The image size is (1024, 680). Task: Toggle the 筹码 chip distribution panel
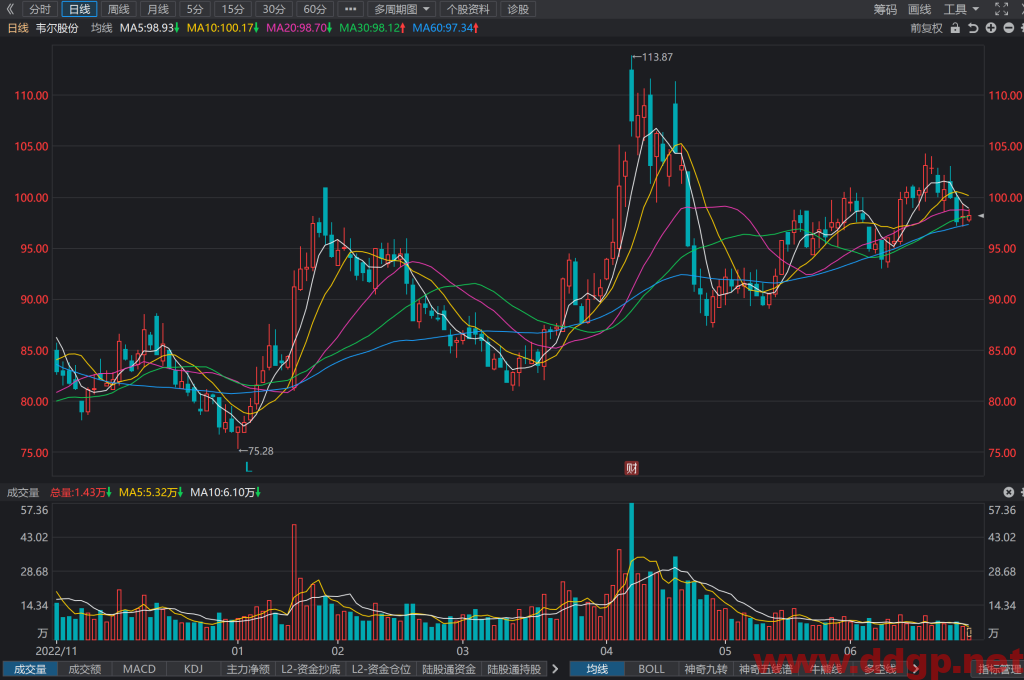[886, 9]
